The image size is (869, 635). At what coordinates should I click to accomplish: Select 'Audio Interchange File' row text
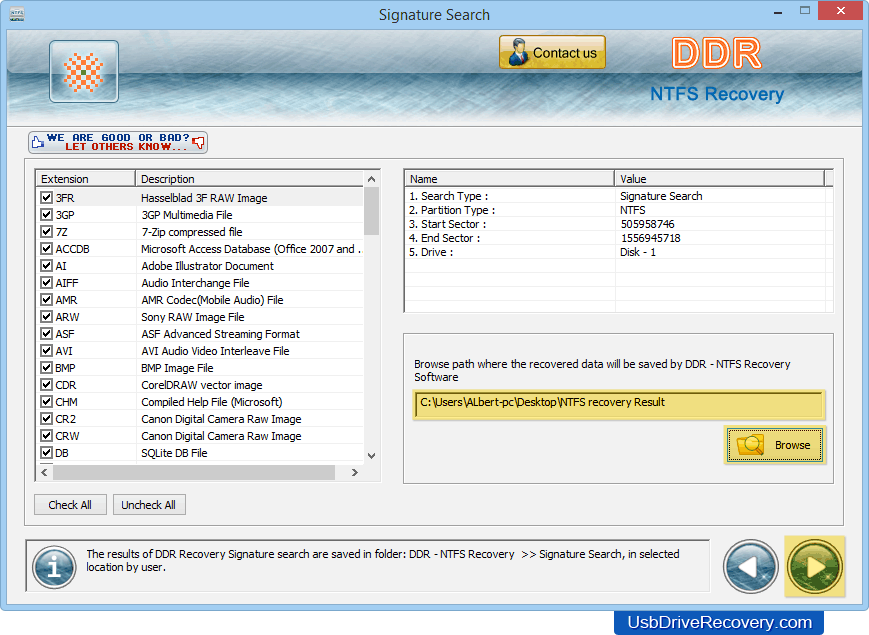195,283
